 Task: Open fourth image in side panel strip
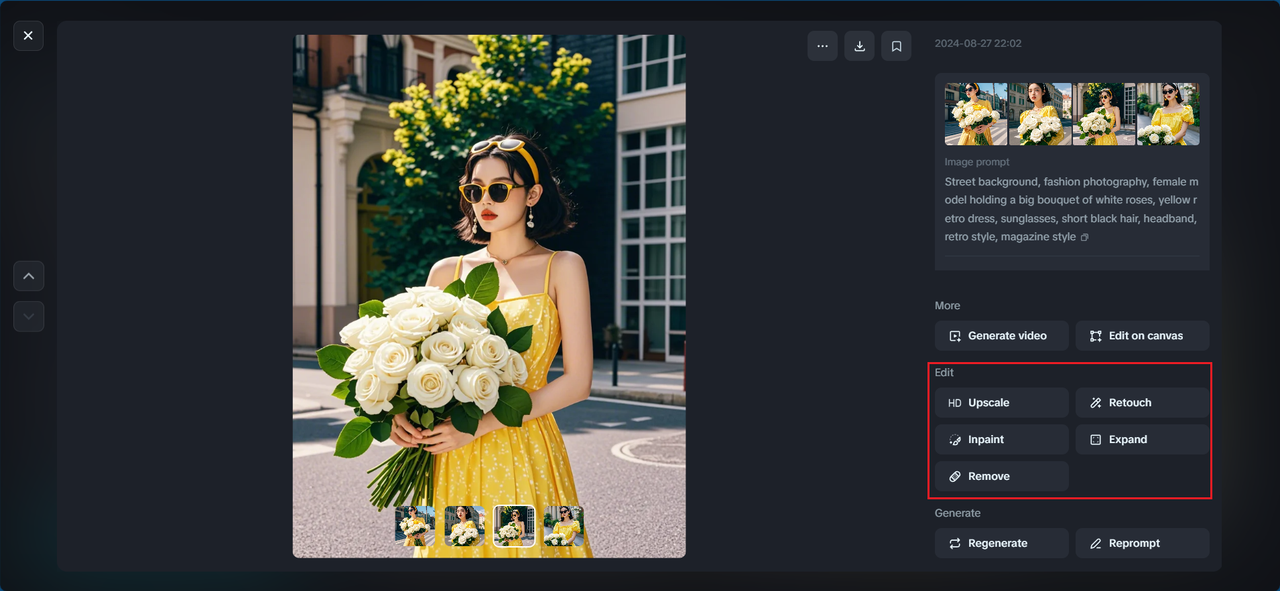(1168, 114)
